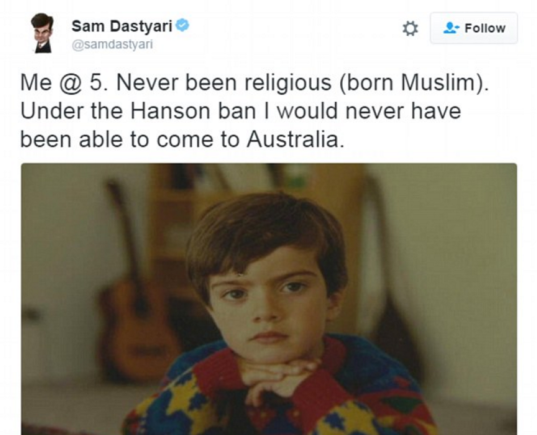Open the childhood photo attached to tweet
537x435 pixels.
click(269, 299)
